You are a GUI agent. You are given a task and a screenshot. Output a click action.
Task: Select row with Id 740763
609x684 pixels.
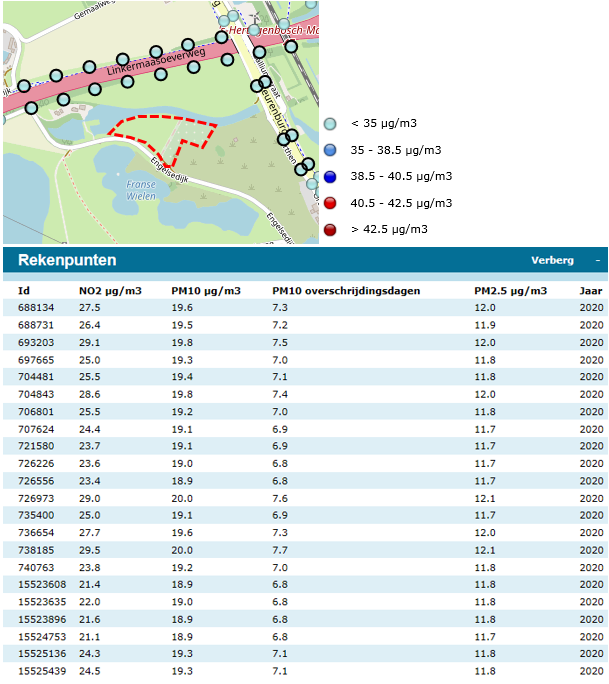click(305, 567)
